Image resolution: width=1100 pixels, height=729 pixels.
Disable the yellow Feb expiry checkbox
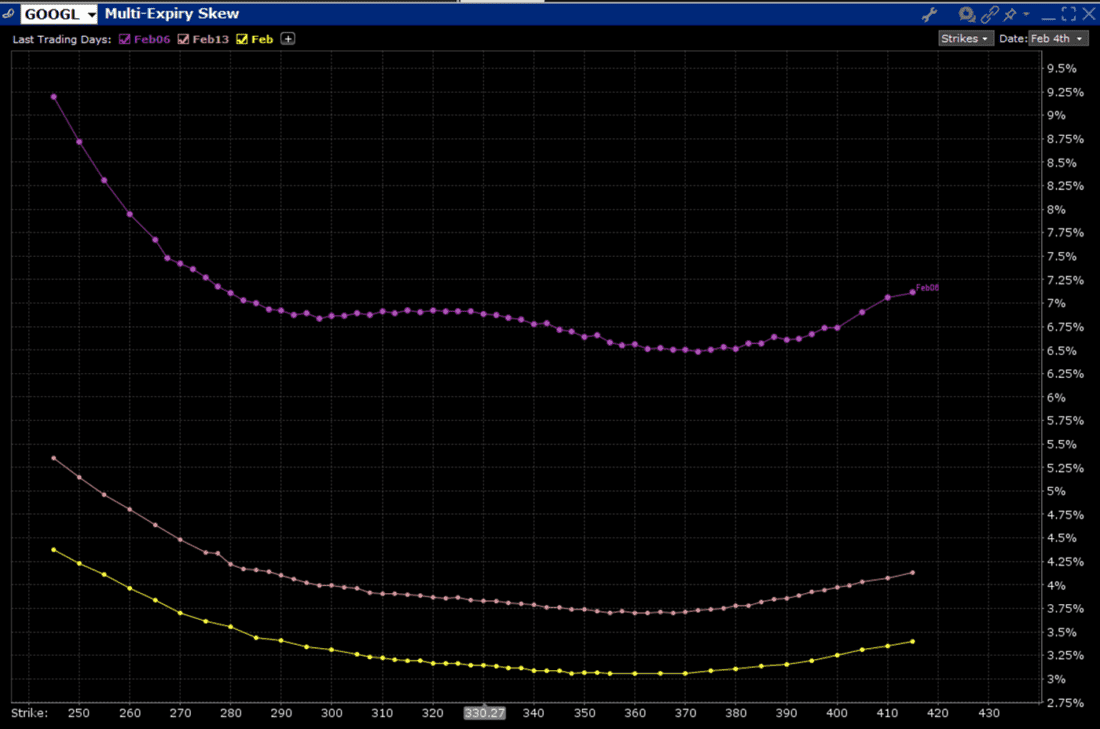pyautogui.click(x=242, y=39)
